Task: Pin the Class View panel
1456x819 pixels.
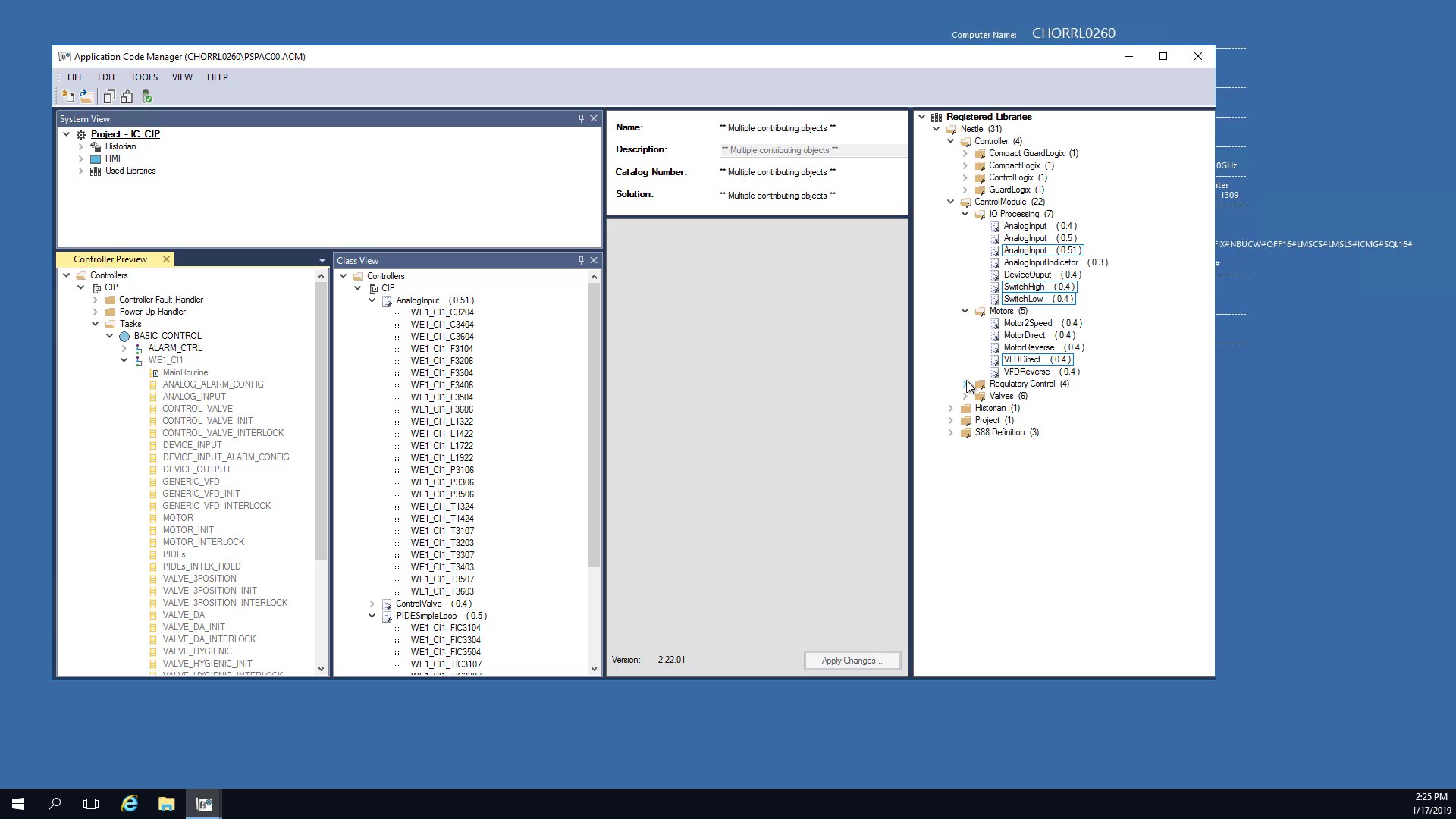Action: pyautogui.click(x=582, y=260)
